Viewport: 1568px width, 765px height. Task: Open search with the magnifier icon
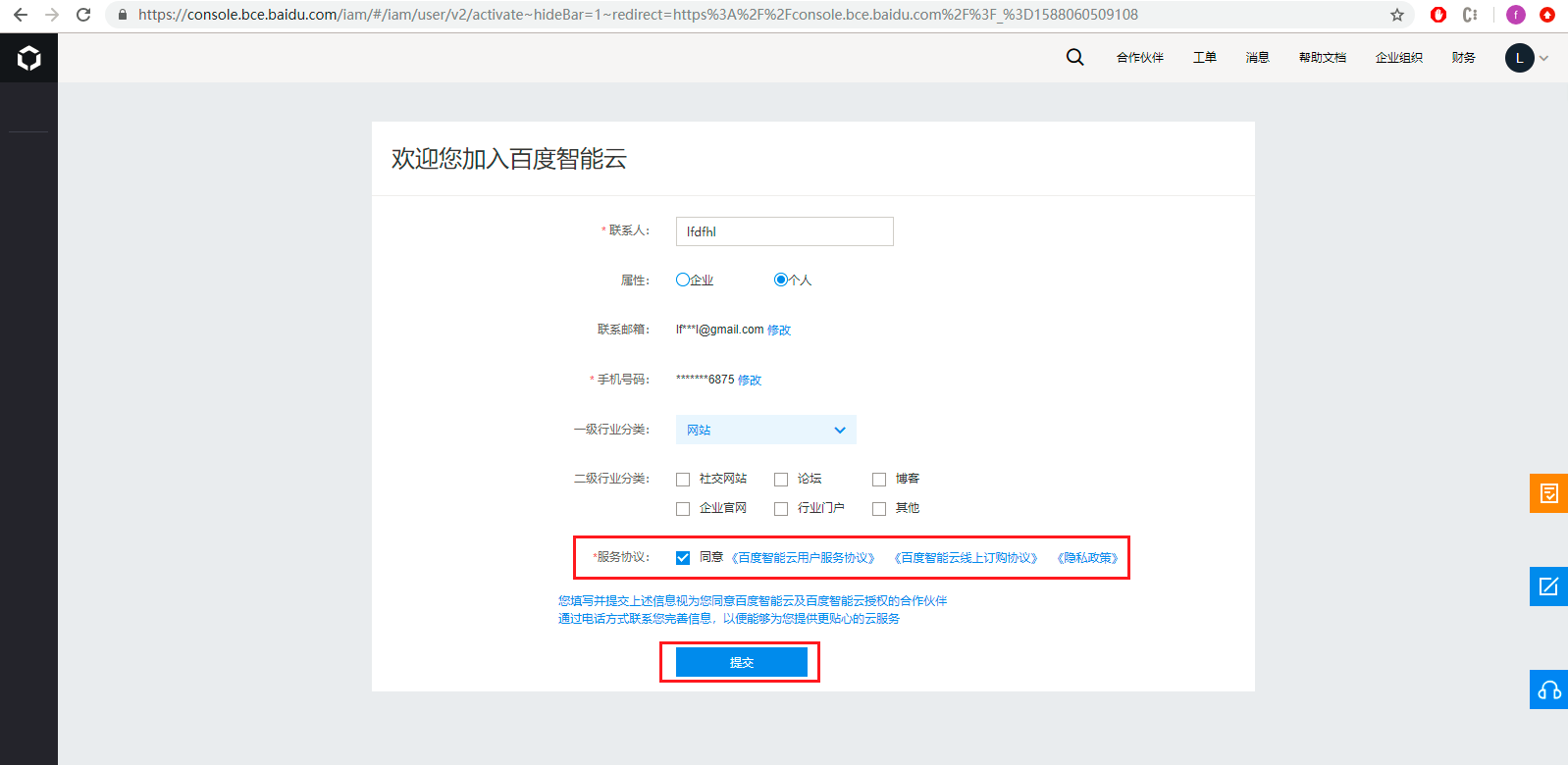pyautogui.click(x=1075, y=57)
